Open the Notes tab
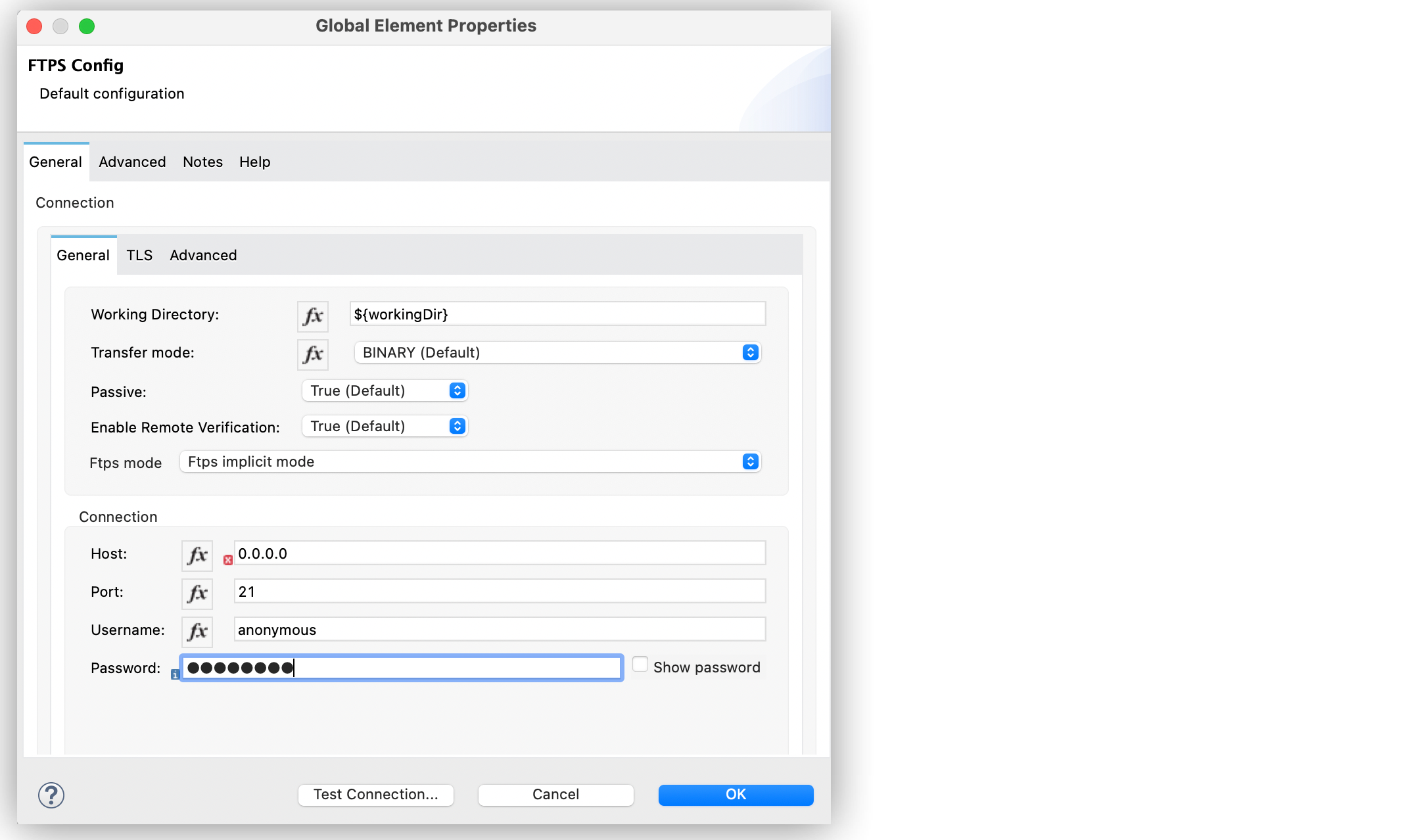 point(202,162)
